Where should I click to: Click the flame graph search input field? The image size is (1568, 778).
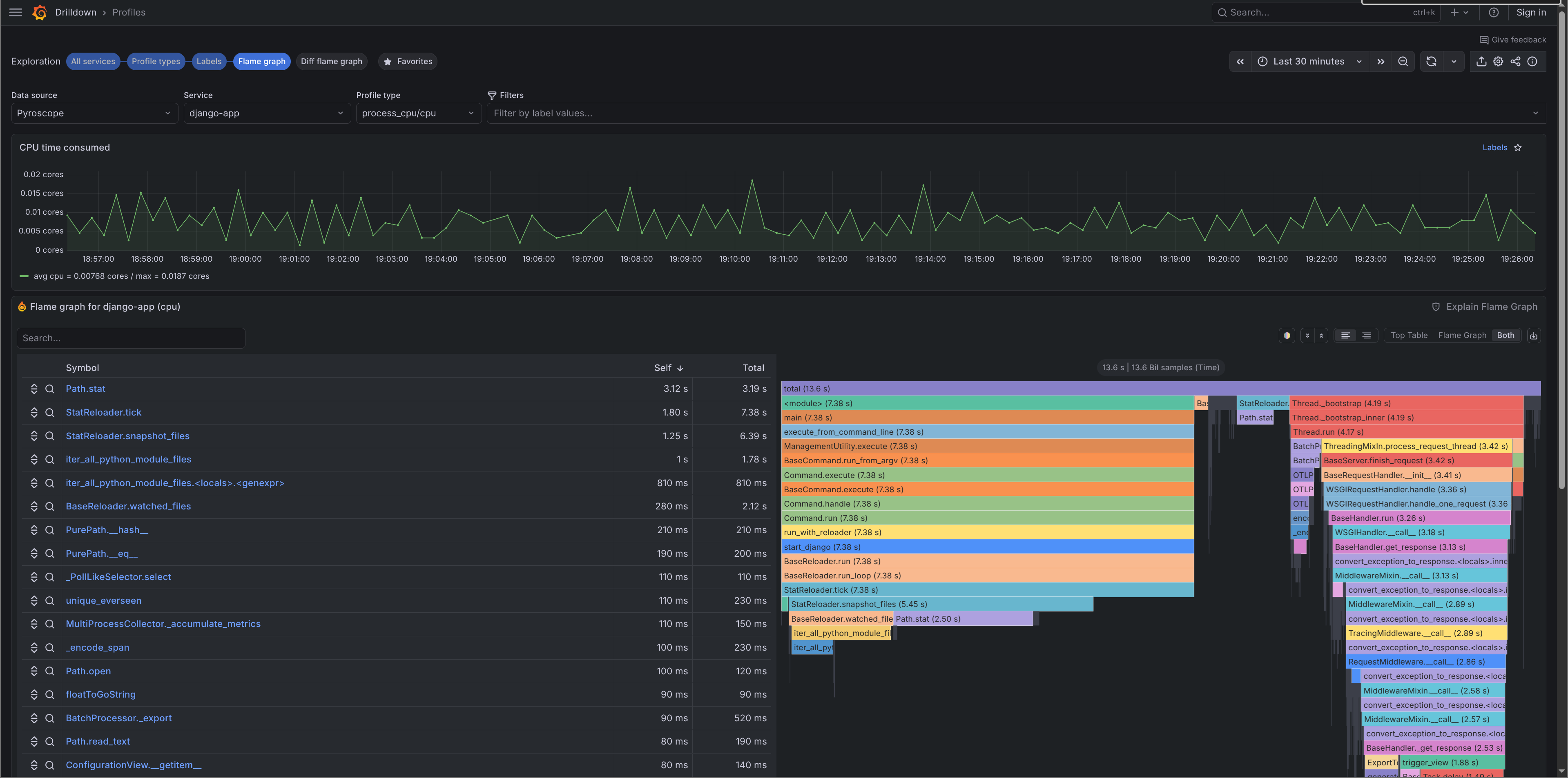click(x=130, y=338)
